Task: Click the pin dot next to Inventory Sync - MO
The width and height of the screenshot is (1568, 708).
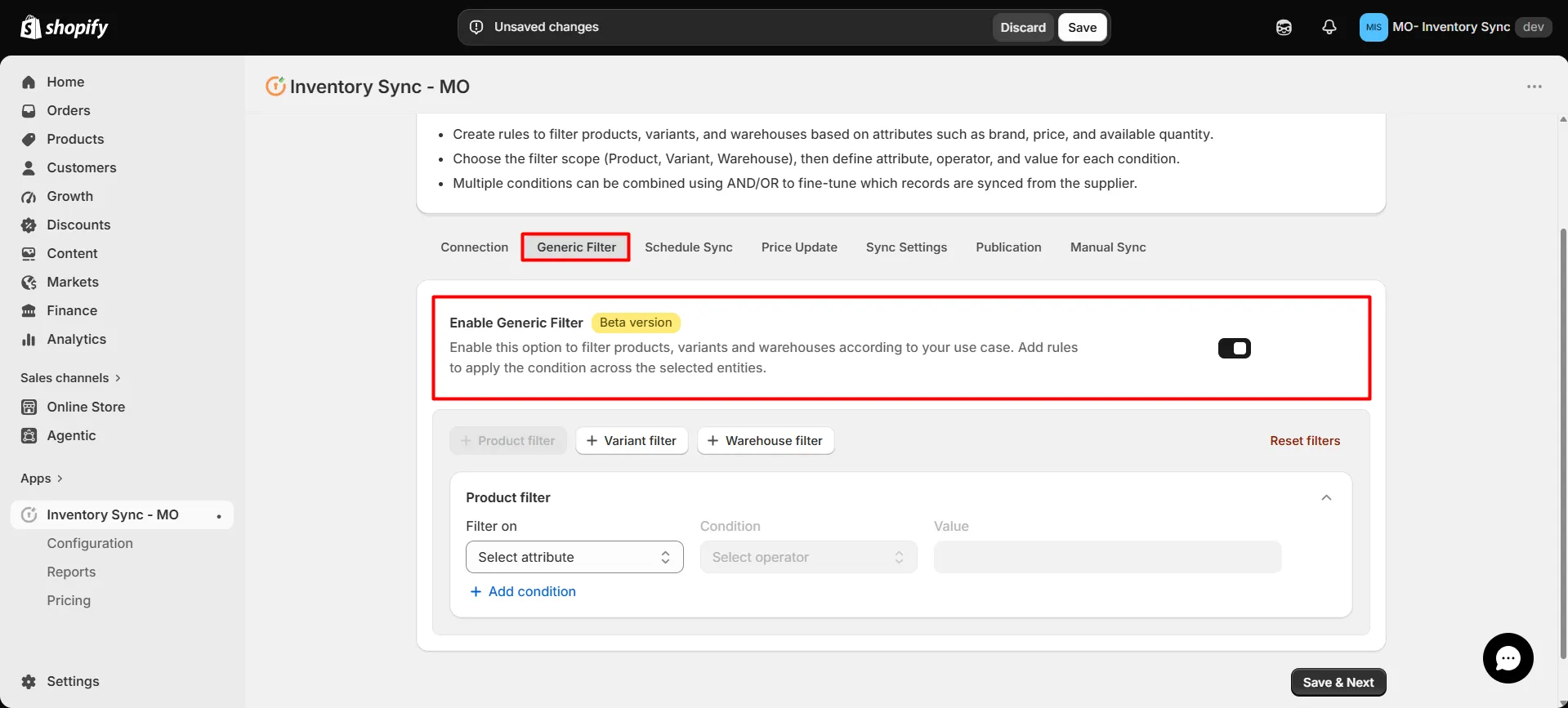Action: click(x=219, y=516)
